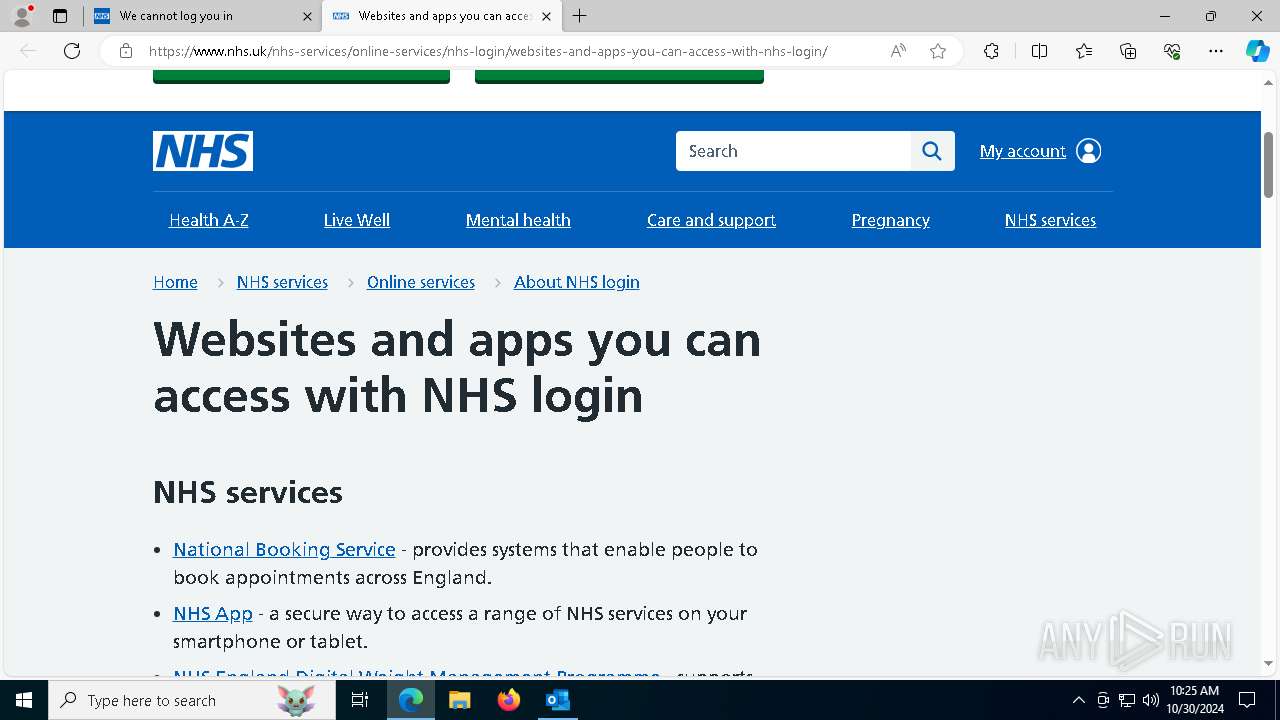The image size is (1280, 720).
Task: Go to Online services breadcrumb
Action: [421, 282]
